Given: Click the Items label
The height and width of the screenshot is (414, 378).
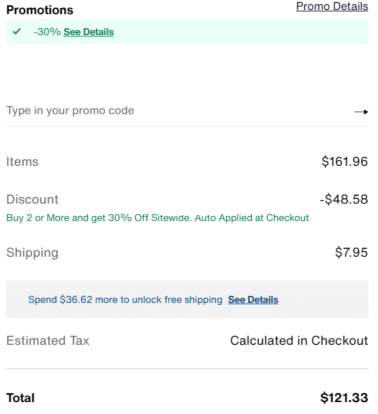Looking at the screenshot, I should click(x=22, y=162).
